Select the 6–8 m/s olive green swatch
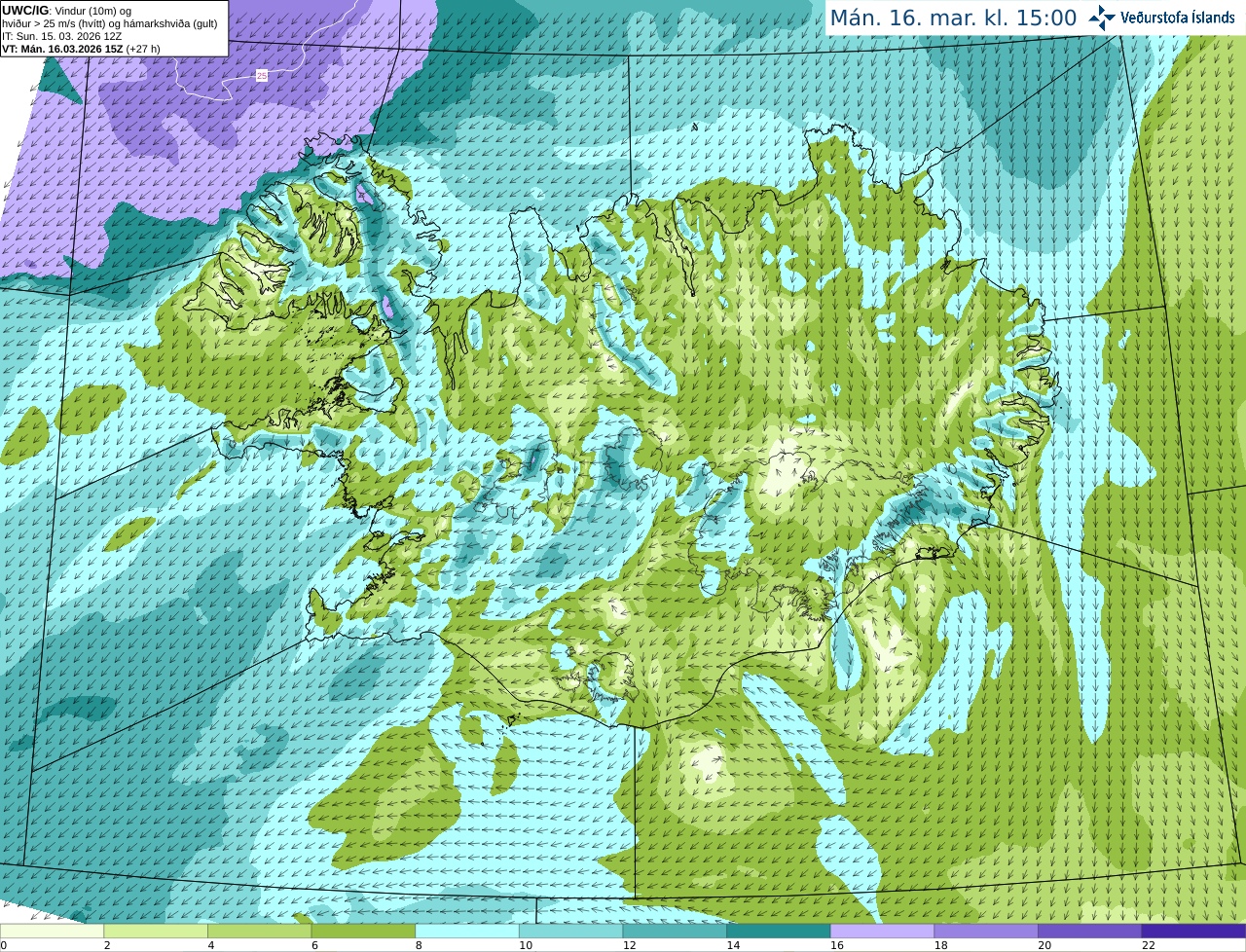Viewport: 1246px width, 952px height. [x=363, y=931]
